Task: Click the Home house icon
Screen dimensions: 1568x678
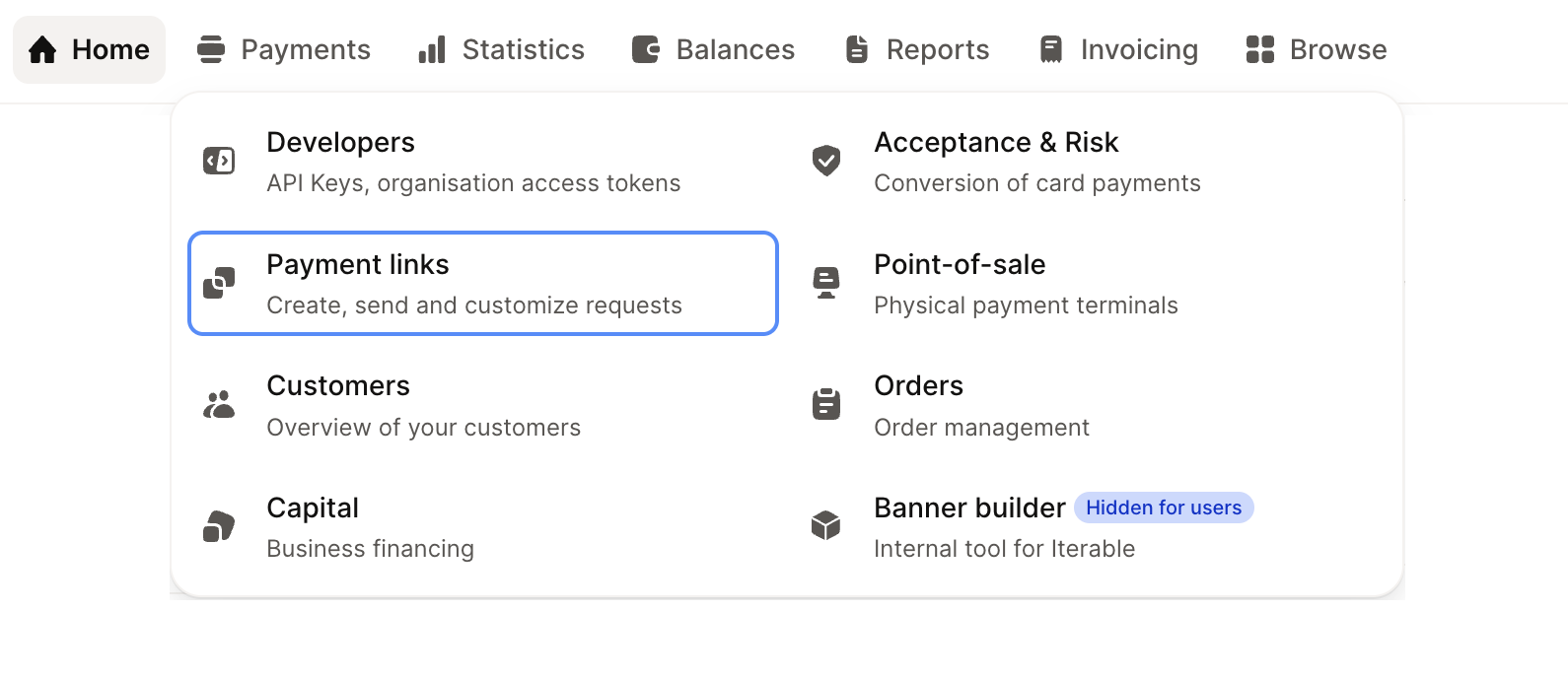Action: [x=42, y=50]
